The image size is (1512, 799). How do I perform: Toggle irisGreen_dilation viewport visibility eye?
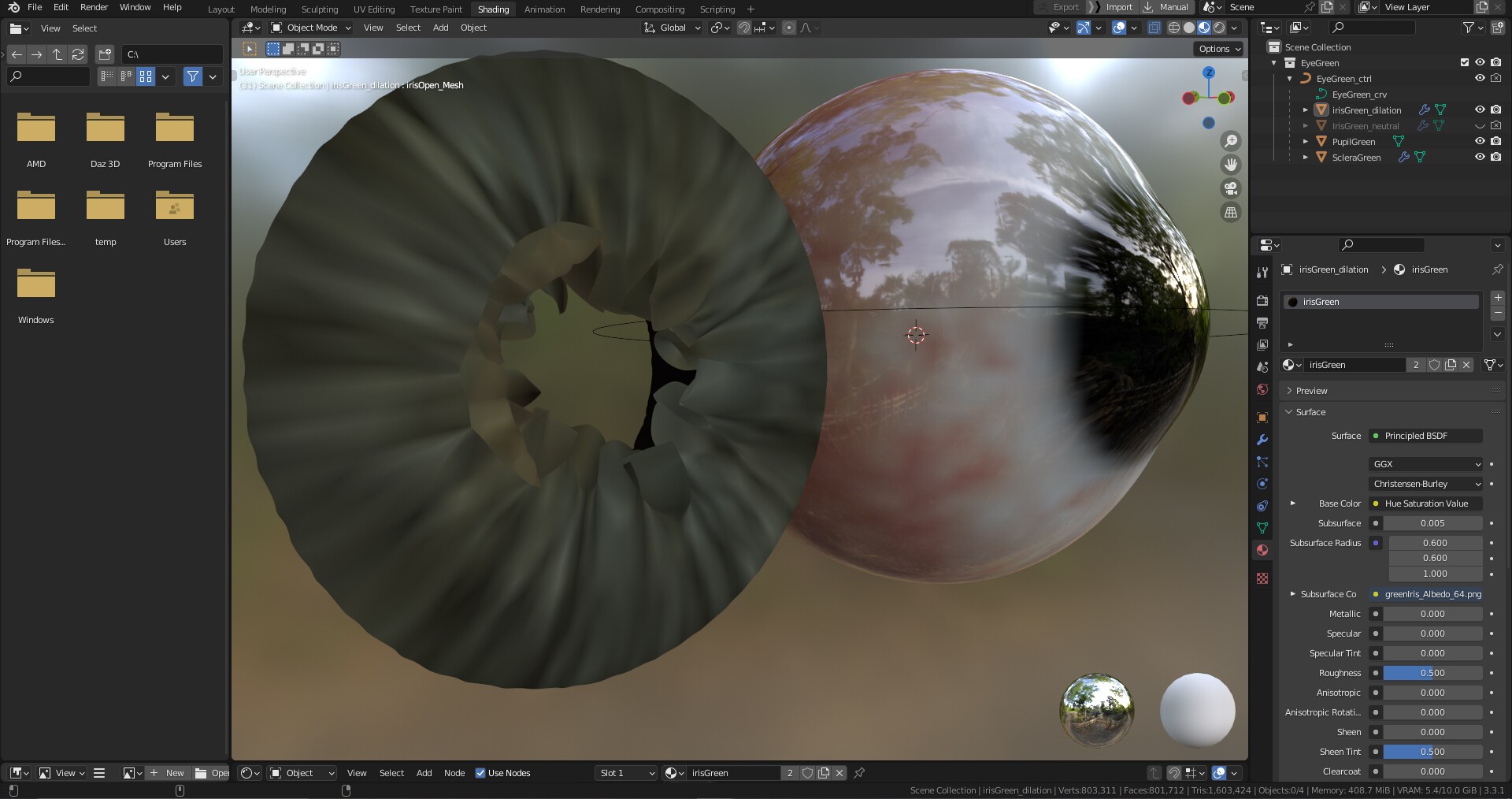1480,110
